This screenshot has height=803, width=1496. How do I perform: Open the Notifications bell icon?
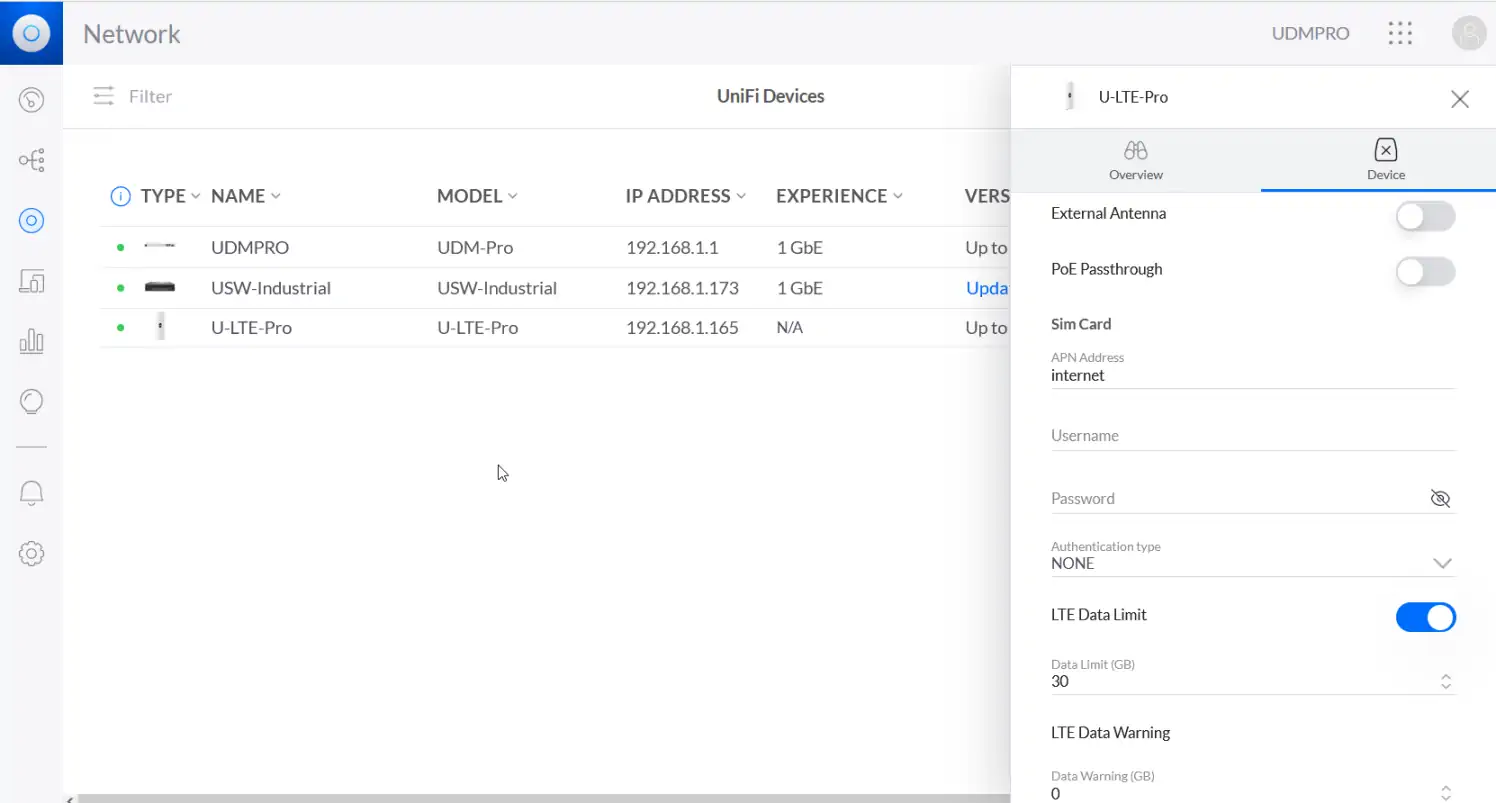coord(31,492)
